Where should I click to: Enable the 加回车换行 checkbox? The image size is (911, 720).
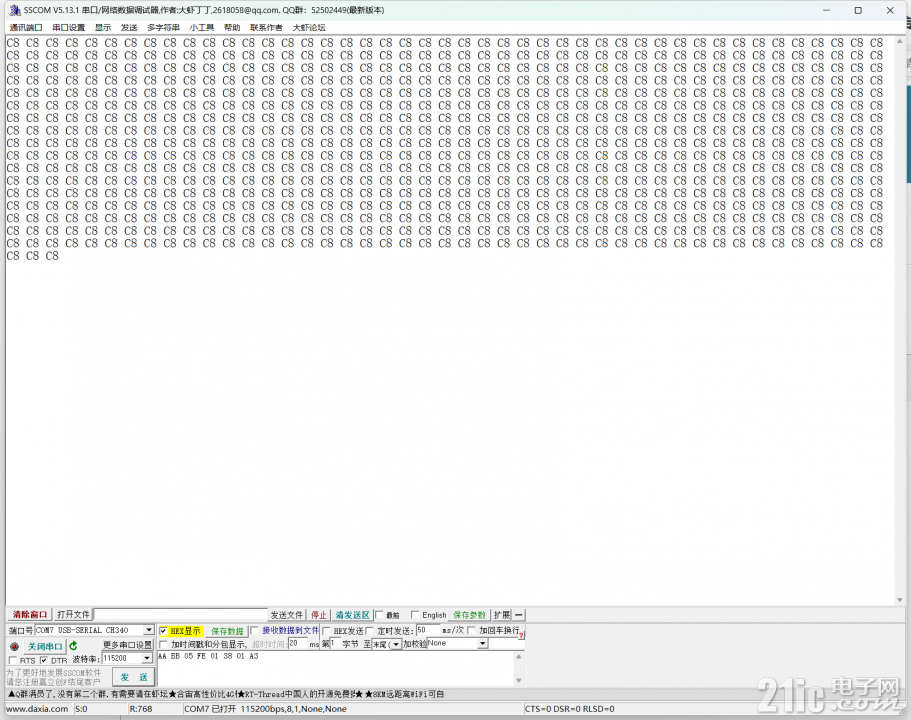tap(472, 631)
